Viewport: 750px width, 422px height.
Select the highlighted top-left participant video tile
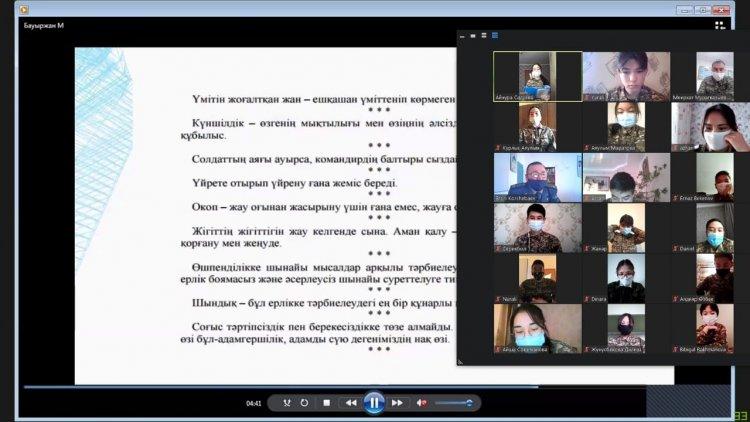pos(537,76)
